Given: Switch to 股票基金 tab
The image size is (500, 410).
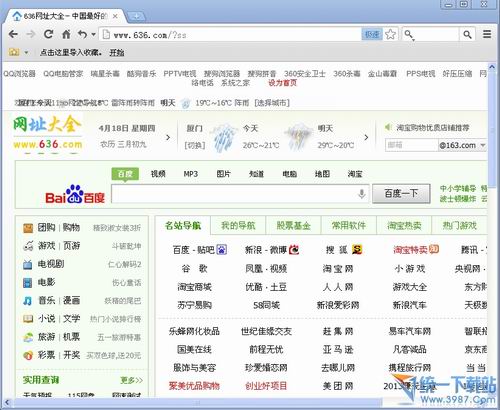Looking at the screenshot, I should coord(293,226).
